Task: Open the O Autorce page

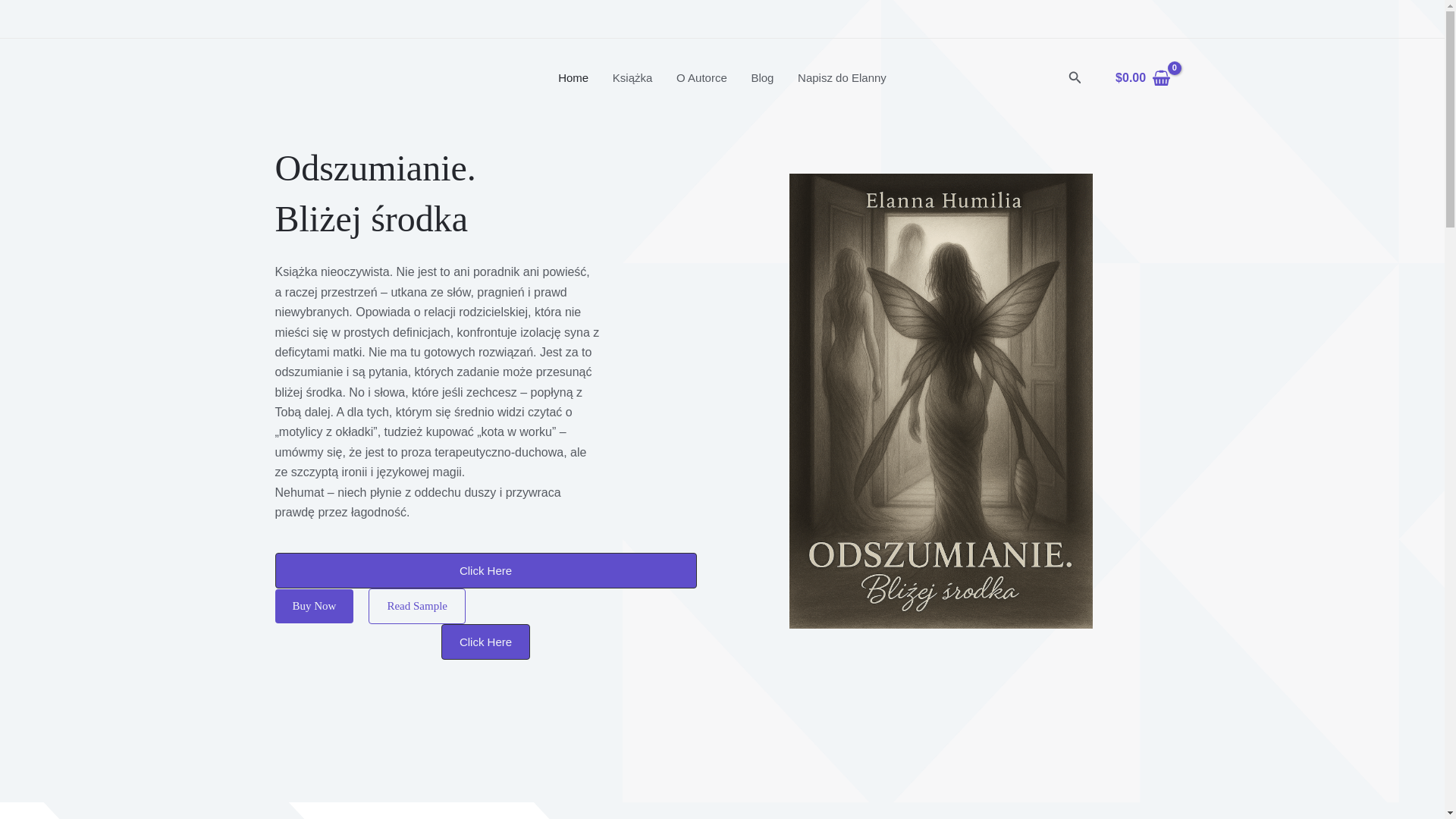Action: [x=701, y=77]
